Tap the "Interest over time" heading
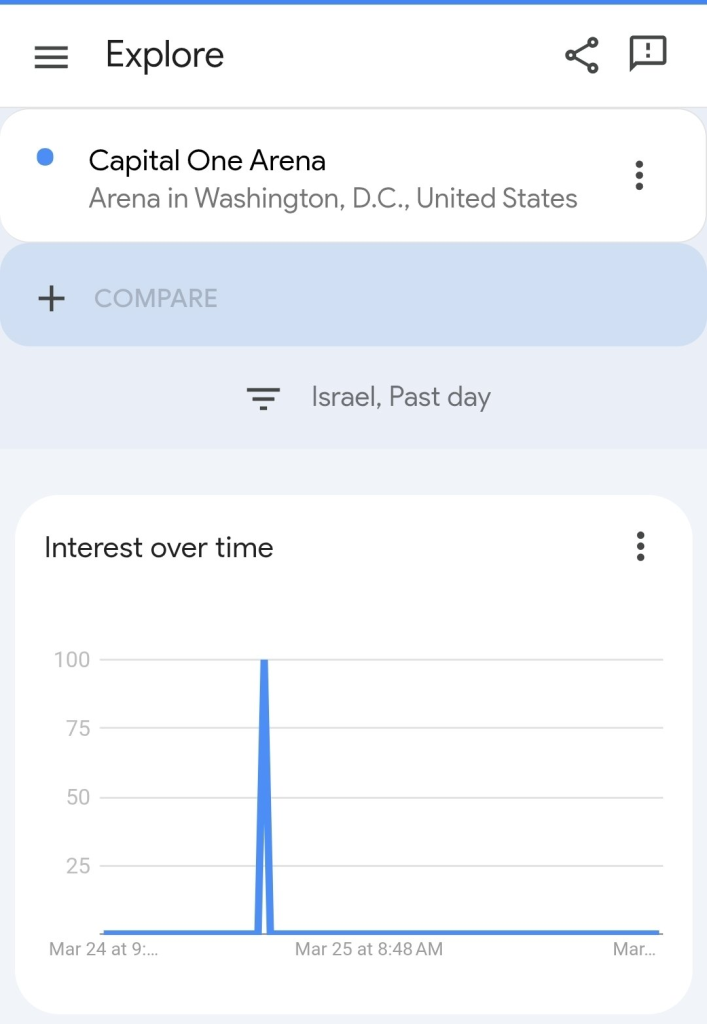Image resolution: width=707 pixels, height=1024 pixels. [159, 547]
